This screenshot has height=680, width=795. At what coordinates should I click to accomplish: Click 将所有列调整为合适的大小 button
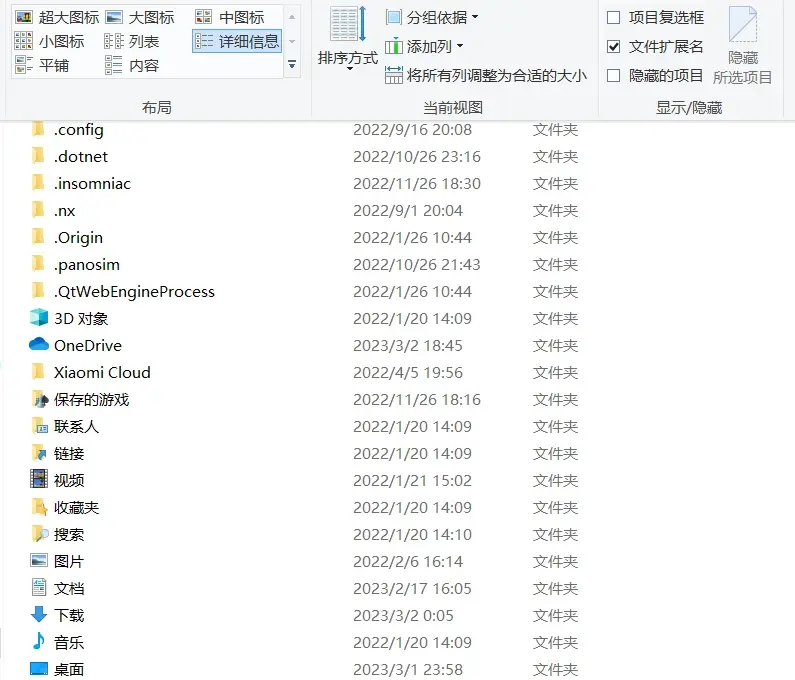pyautogui.click(x=486, y=76)
